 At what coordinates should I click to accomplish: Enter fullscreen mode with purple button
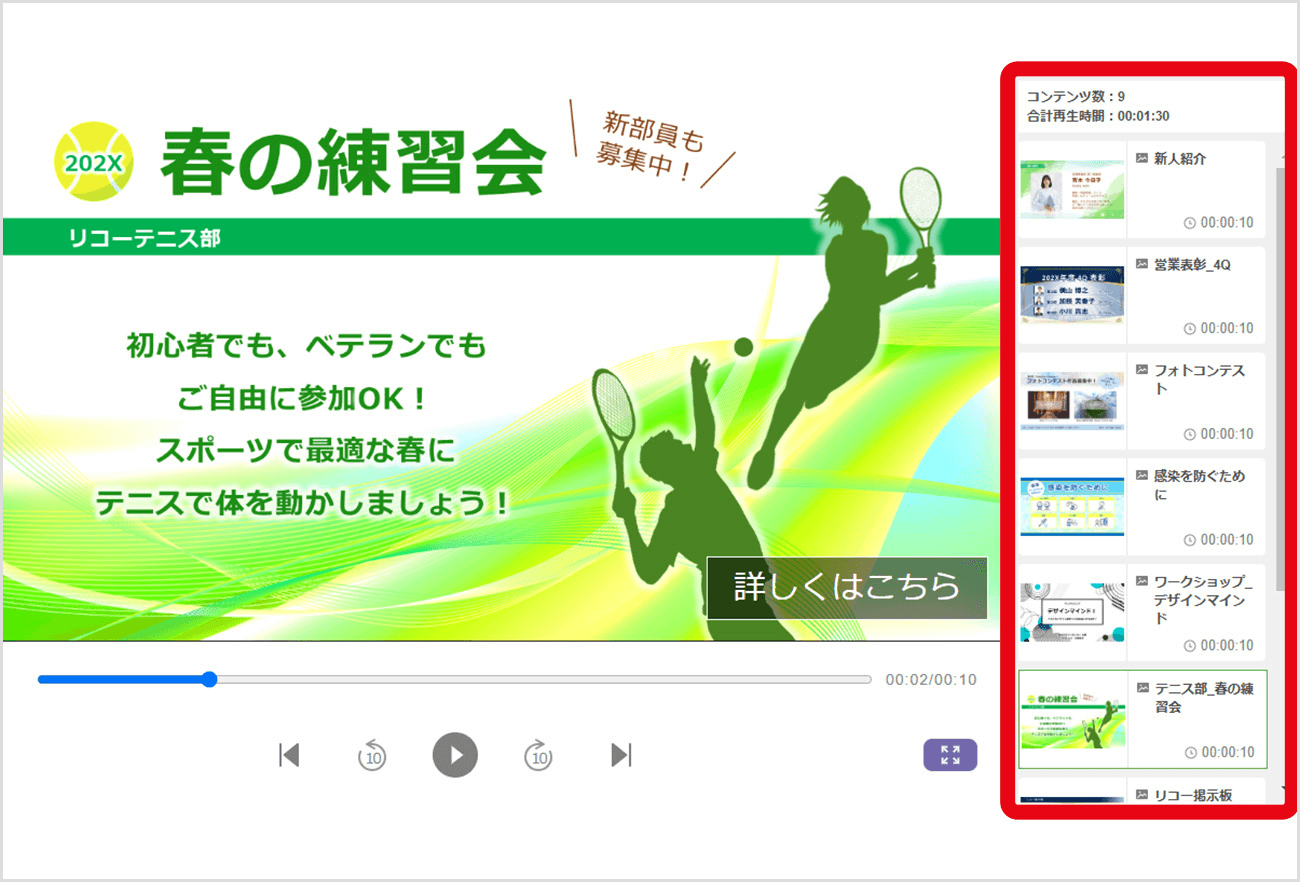click(949, 755)
